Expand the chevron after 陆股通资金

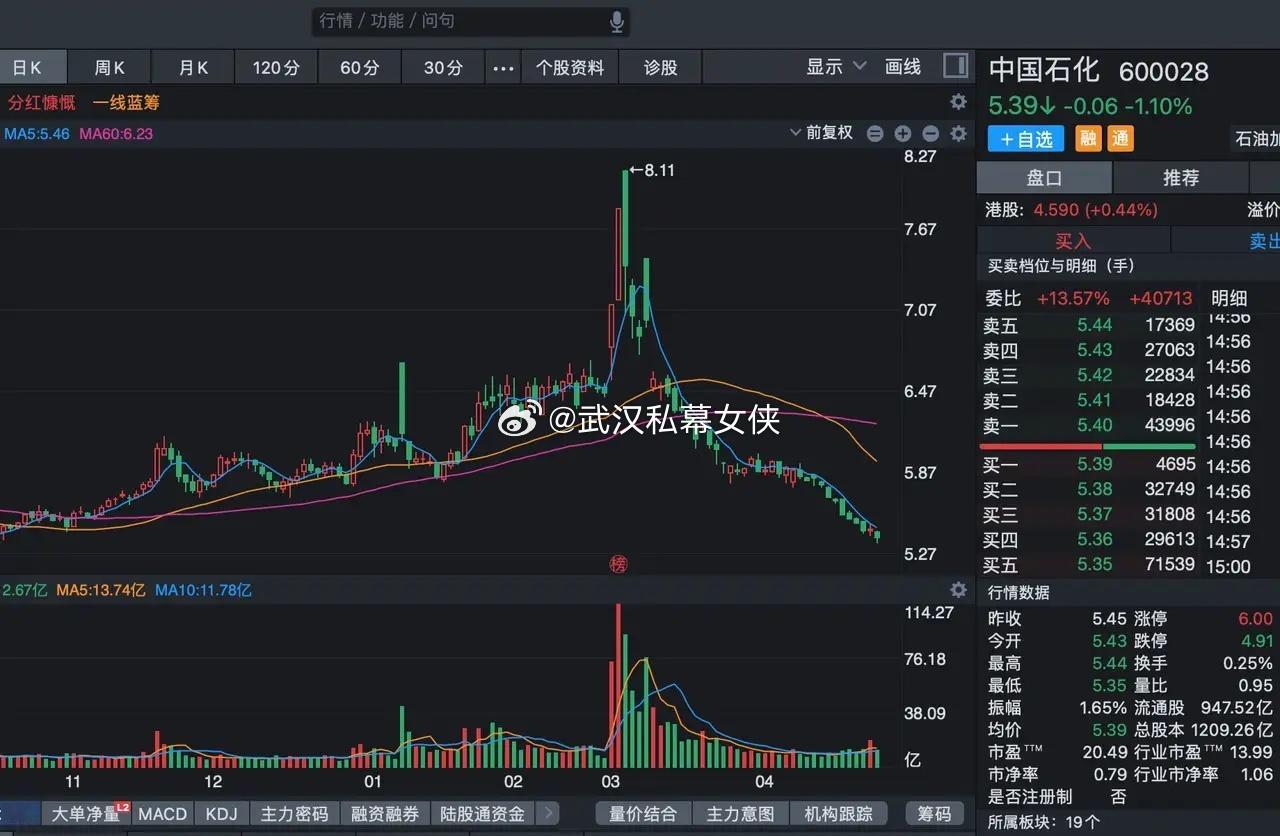[546, 813]
